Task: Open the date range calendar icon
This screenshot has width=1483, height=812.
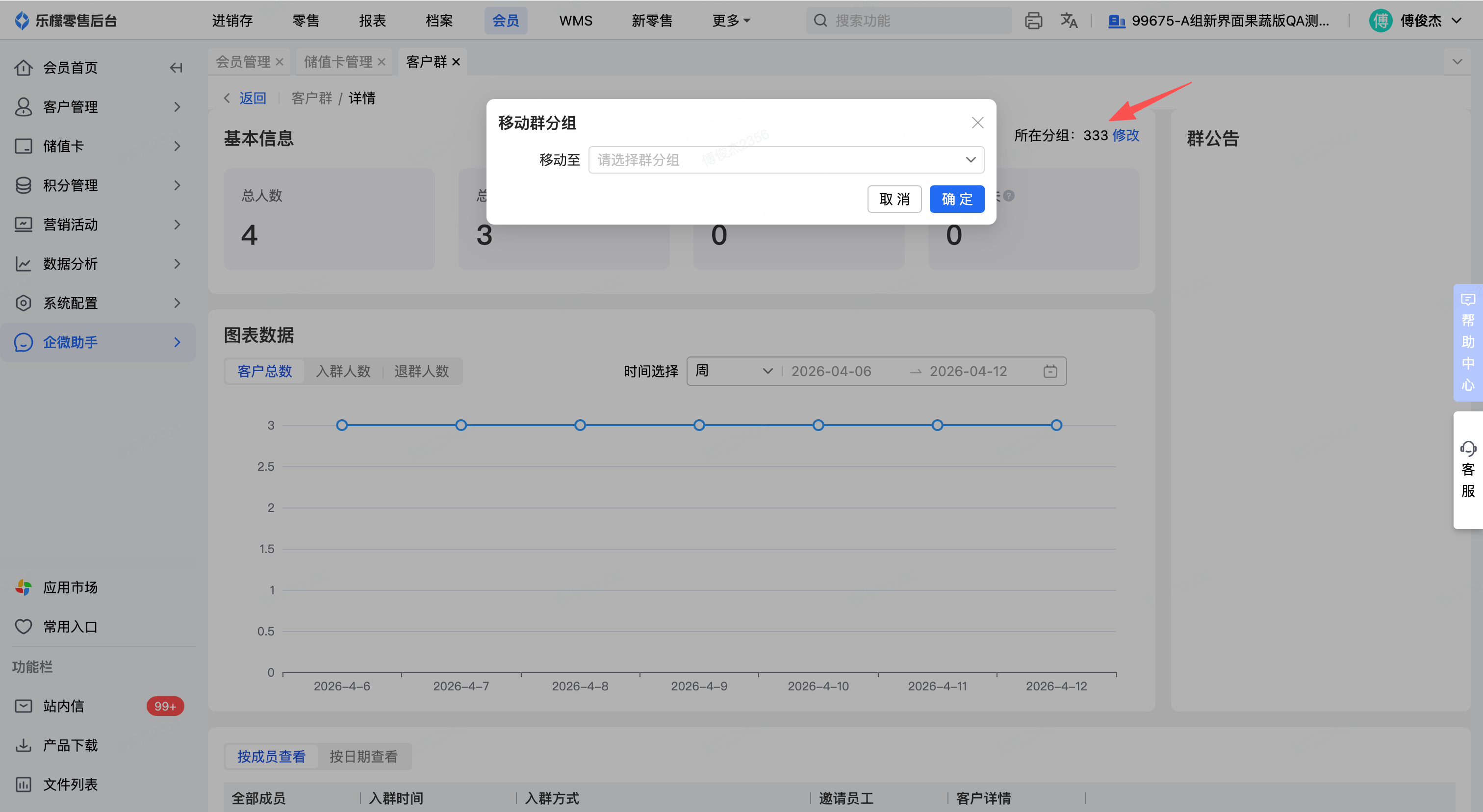Action: click(1050, 371)
